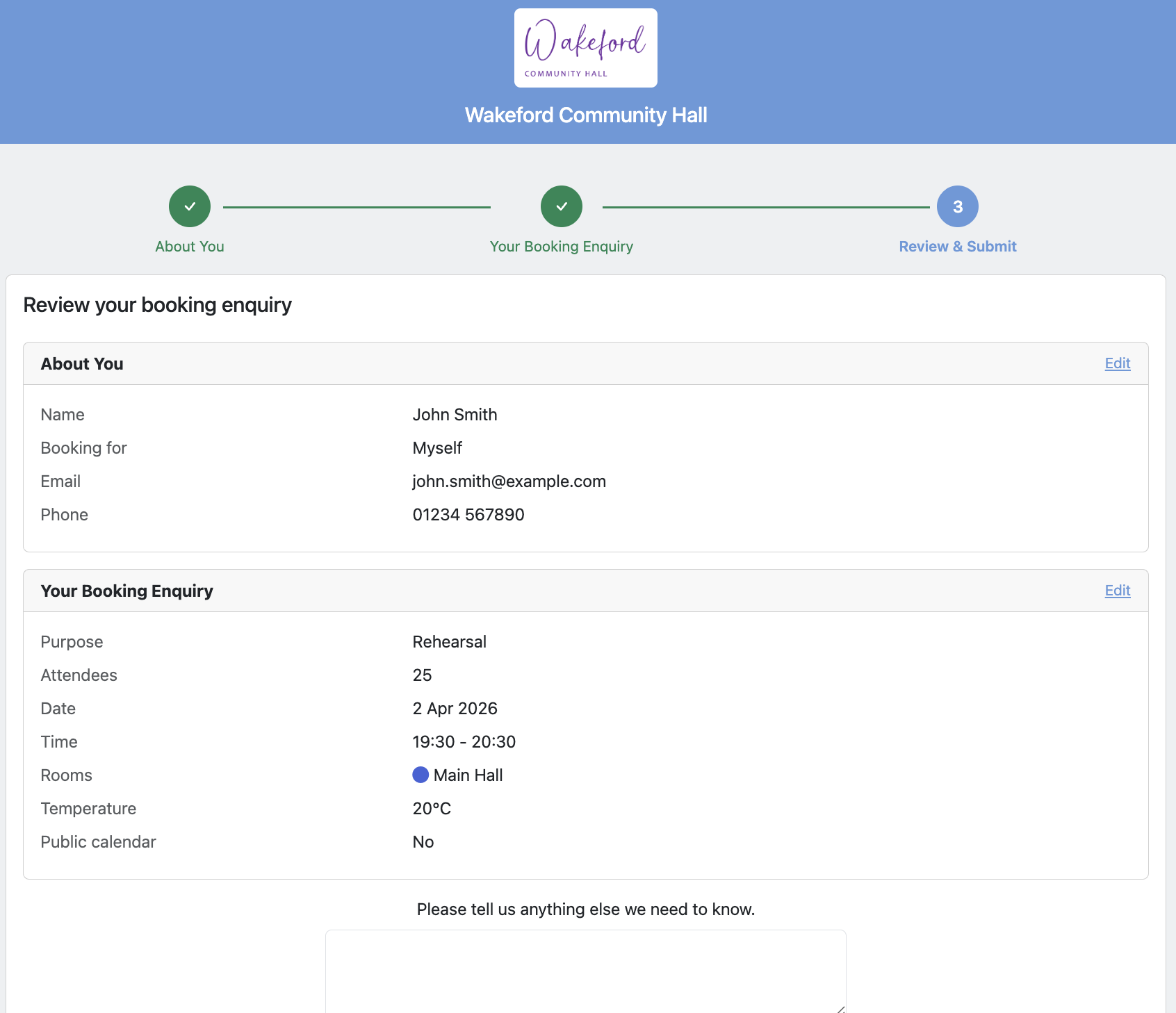The width and height of the screenshot is (1176, 1013).
Task: Click the phone number 01234 567890
Action: coord(468,515)
